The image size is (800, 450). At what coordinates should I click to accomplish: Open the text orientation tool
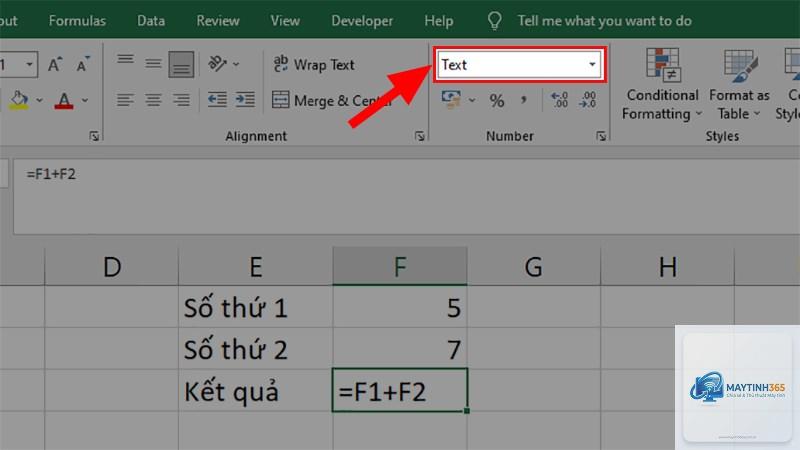[x=217, y=64]
